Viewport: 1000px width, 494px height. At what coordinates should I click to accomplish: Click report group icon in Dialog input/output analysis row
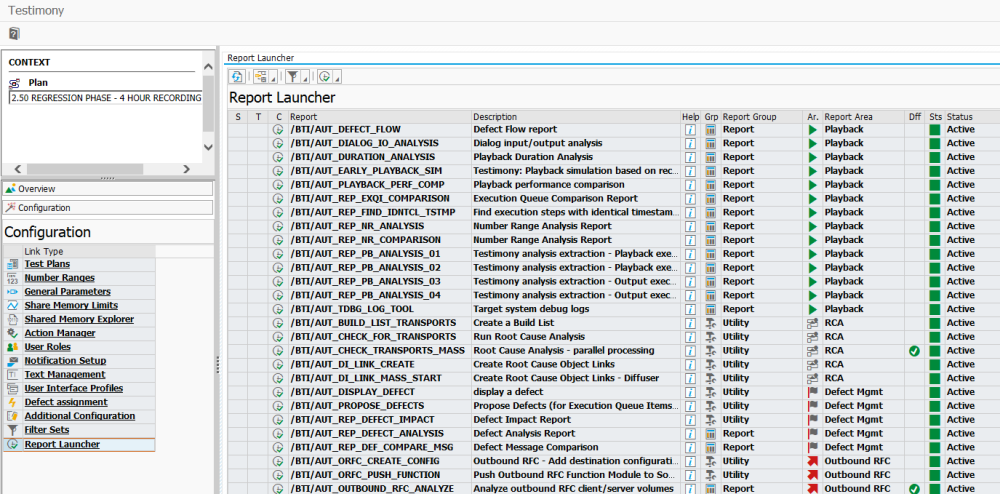(710, 143)
